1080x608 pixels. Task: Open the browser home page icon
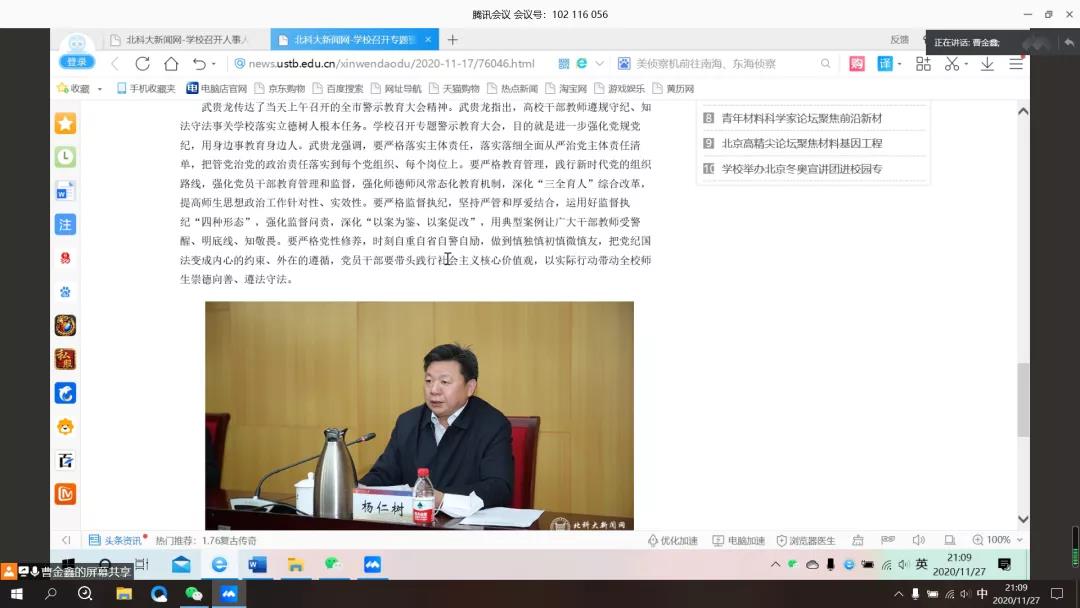pyautogui.click(x=171, y=63)
